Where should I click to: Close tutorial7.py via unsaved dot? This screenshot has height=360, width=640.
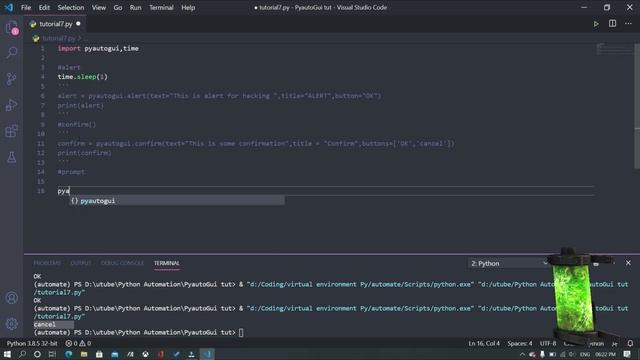(x=78, y=24)
